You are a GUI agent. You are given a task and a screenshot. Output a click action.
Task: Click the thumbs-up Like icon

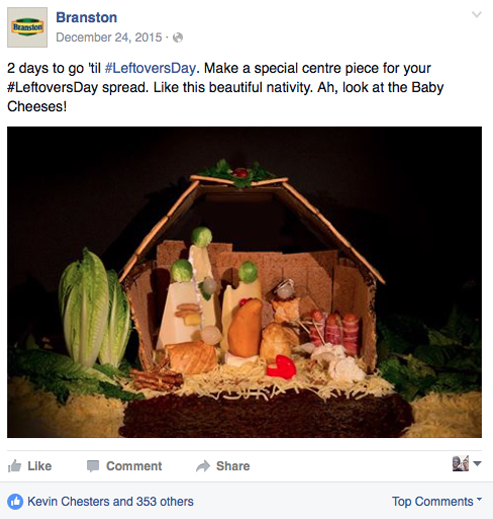click(x=15, y=466)
